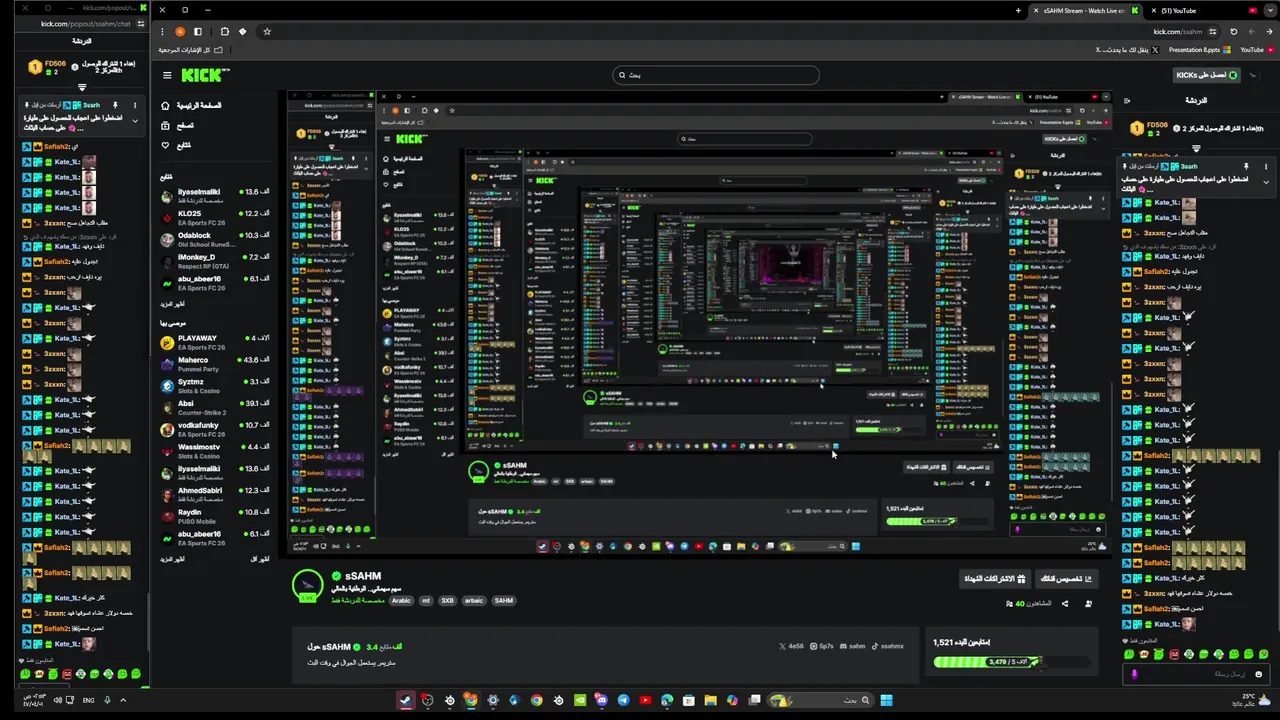The height and width of the screenshot is (720, 1280).
Task: Reload the Kick page
Action: tap(1233, 31)
